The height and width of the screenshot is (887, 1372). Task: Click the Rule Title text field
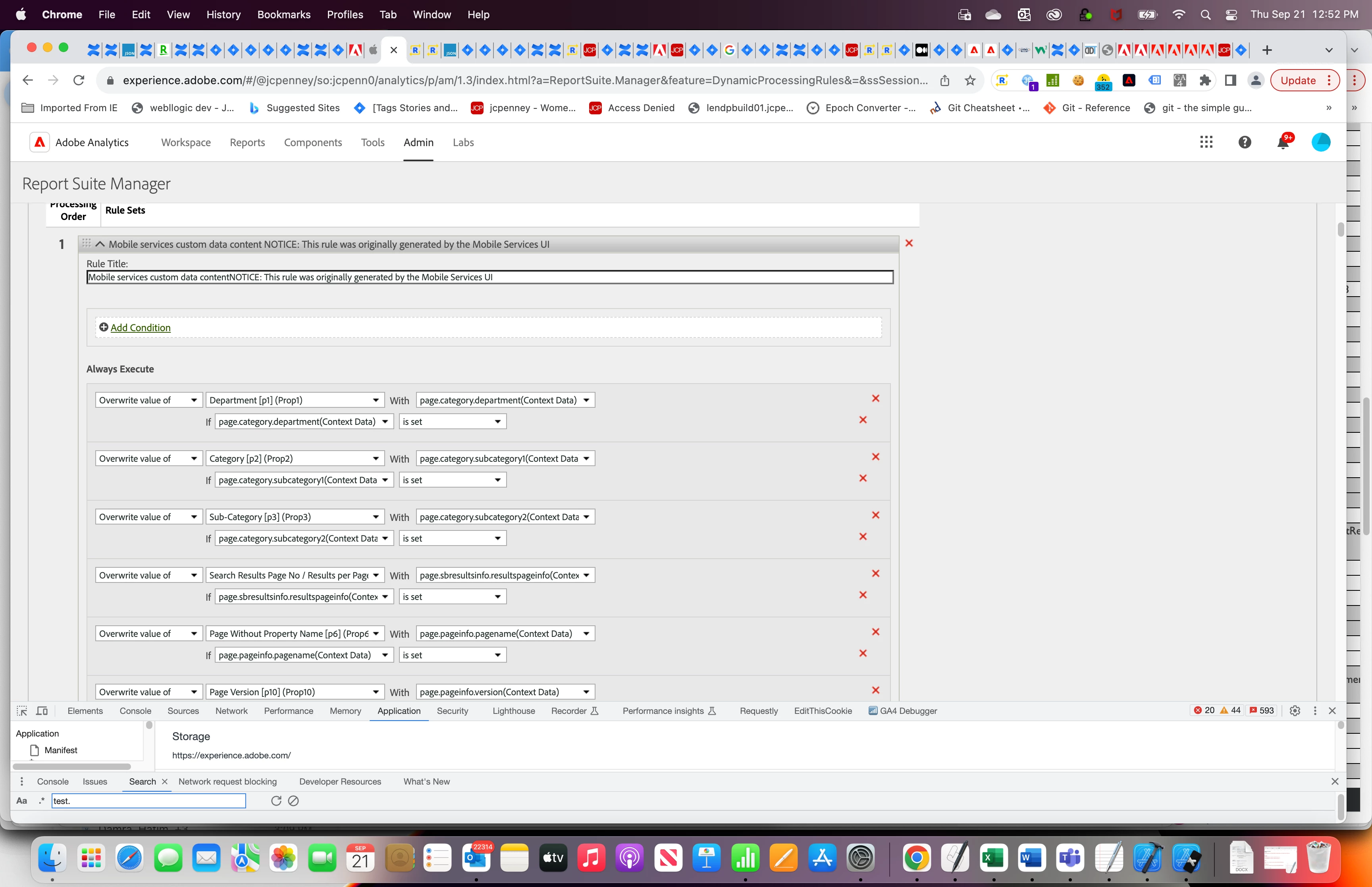[489, 277]
